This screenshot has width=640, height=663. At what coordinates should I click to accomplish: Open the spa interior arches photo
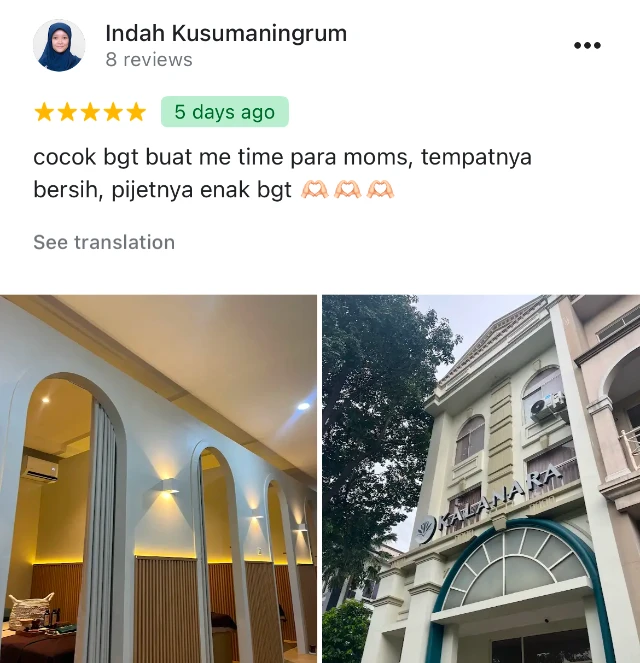click(x=158, y=479)
